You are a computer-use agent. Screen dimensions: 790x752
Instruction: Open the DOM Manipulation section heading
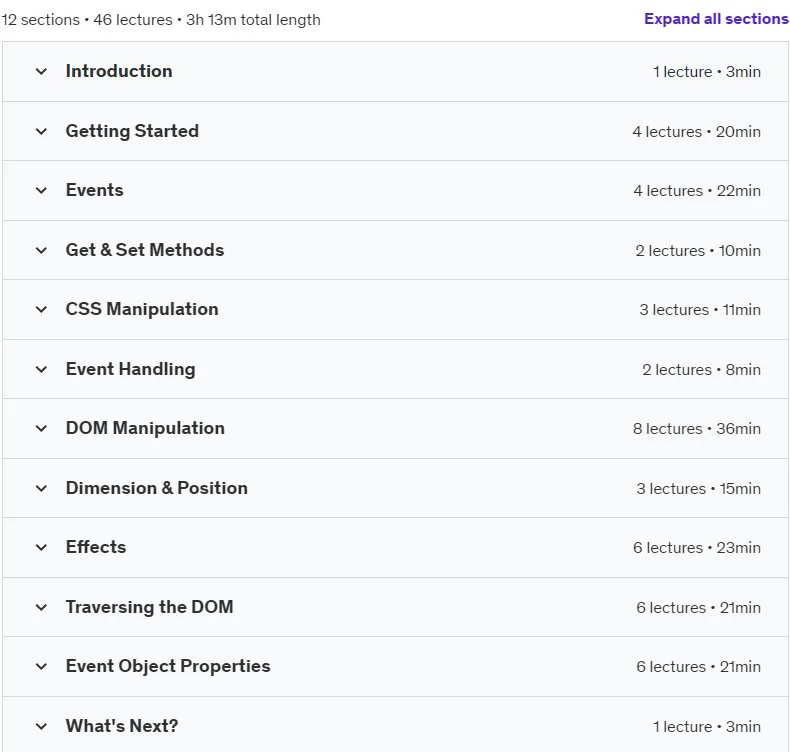[x=145, y=428]
